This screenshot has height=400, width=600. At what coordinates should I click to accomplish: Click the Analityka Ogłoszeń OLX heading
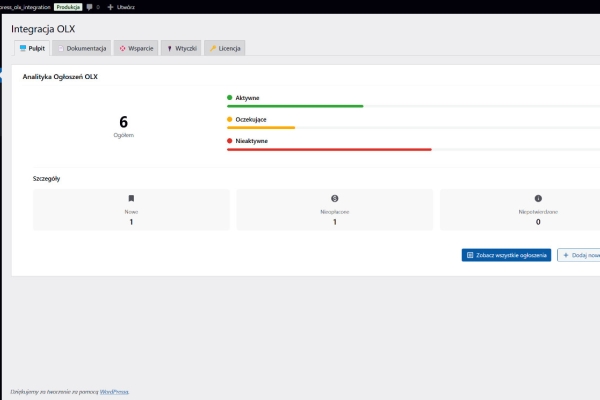click(60, 77)
